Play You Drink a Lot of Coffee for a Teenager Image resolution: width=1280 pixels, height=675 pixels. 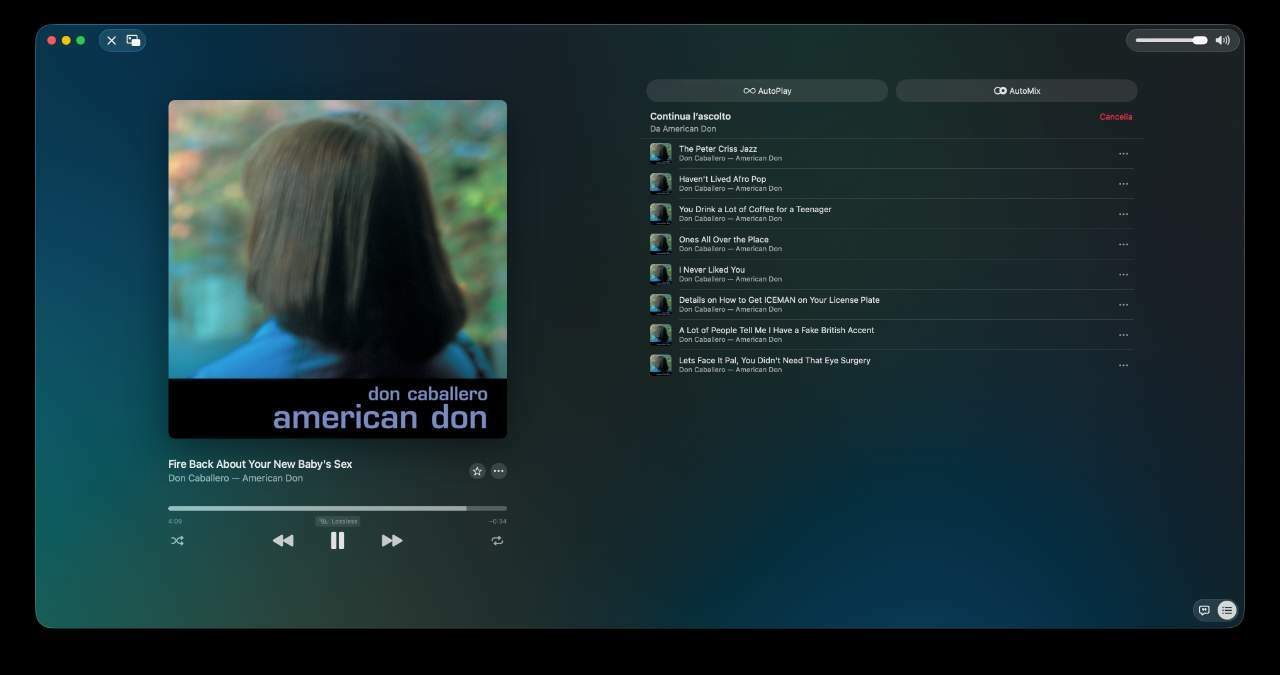pyautogui.click(x=890, y=214)
